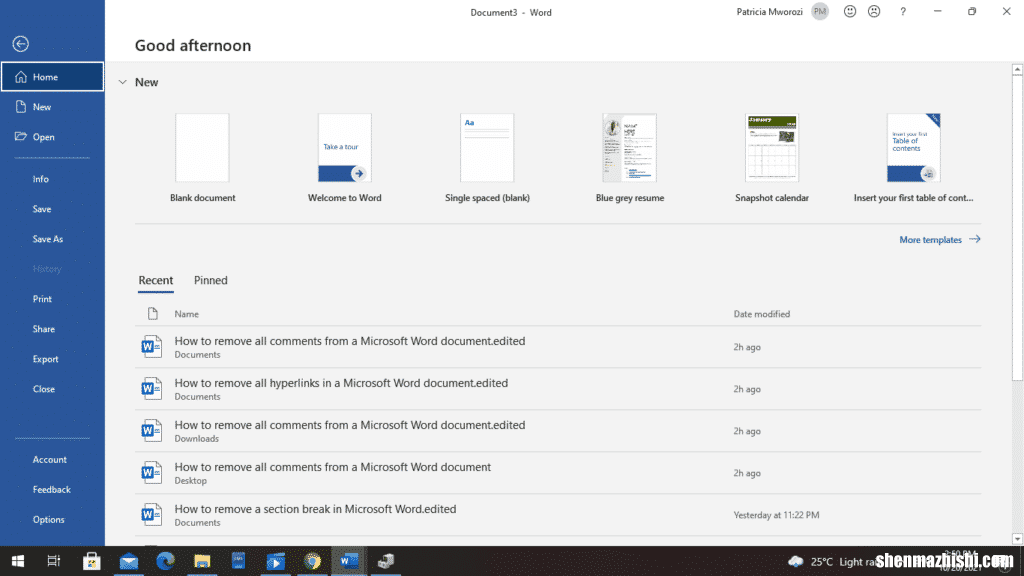
Task: Open Mail app from taskbar
Action: (x=129, y=561)
